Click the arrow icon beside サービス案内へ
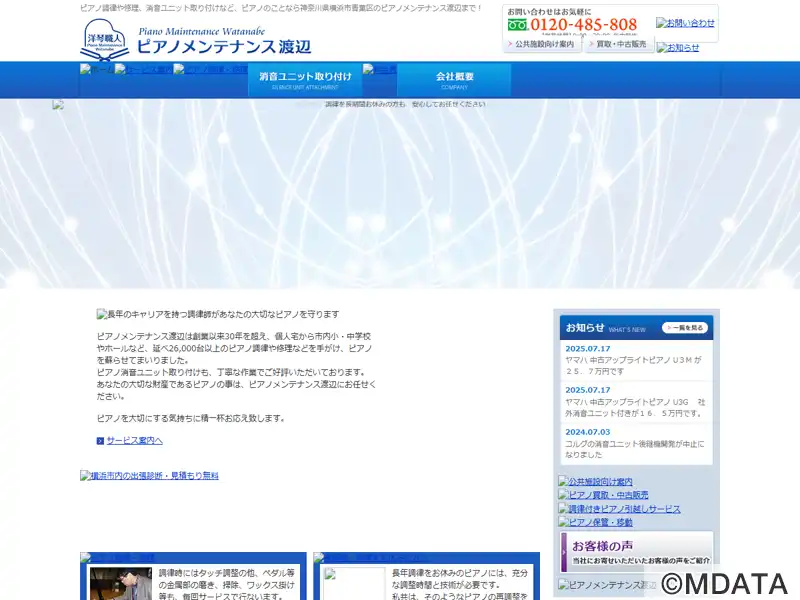 tap(100, 441)
